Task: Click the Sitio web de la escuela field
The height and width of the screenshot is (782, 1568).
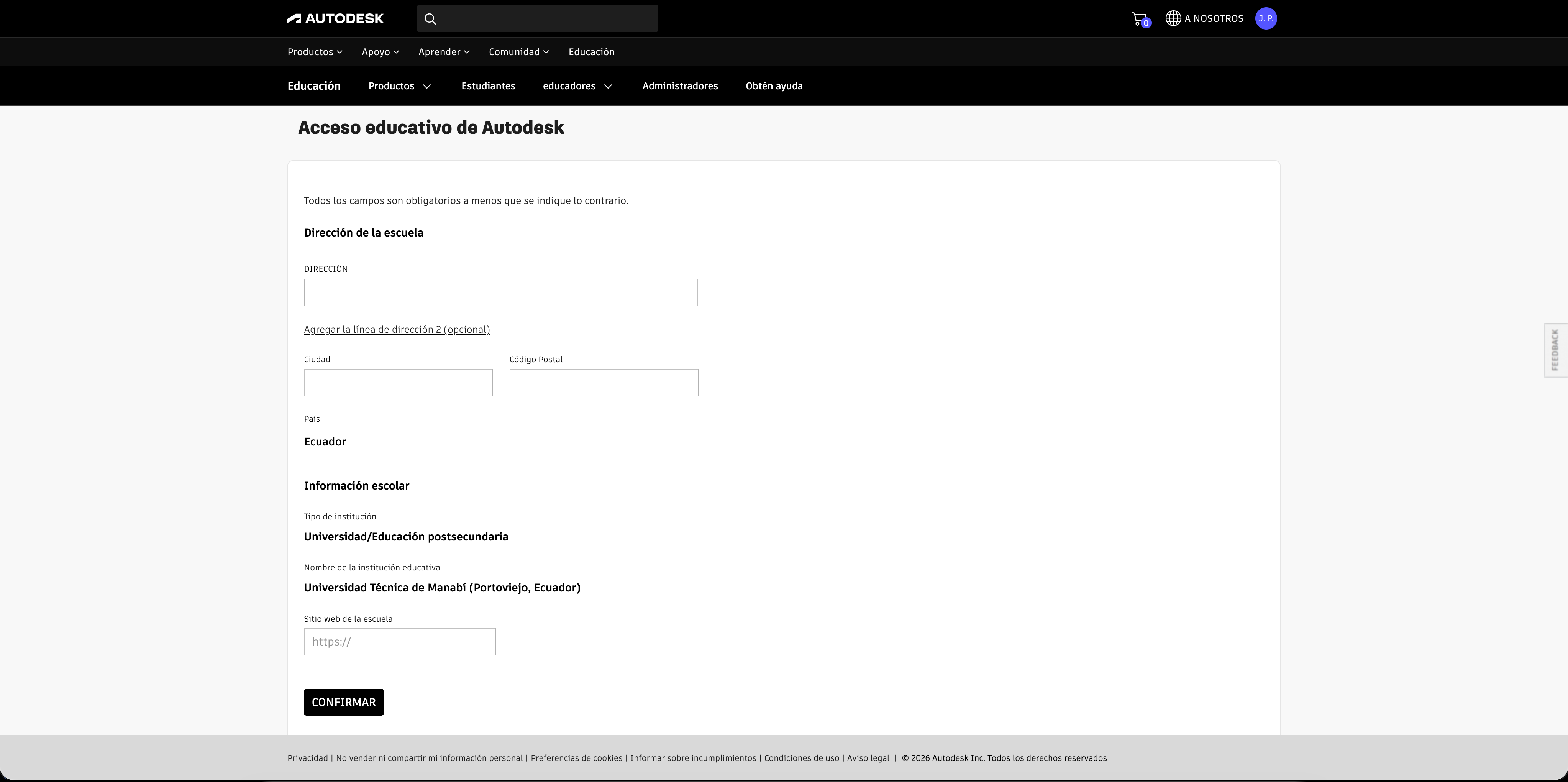Action: click(x=400, y=642)
